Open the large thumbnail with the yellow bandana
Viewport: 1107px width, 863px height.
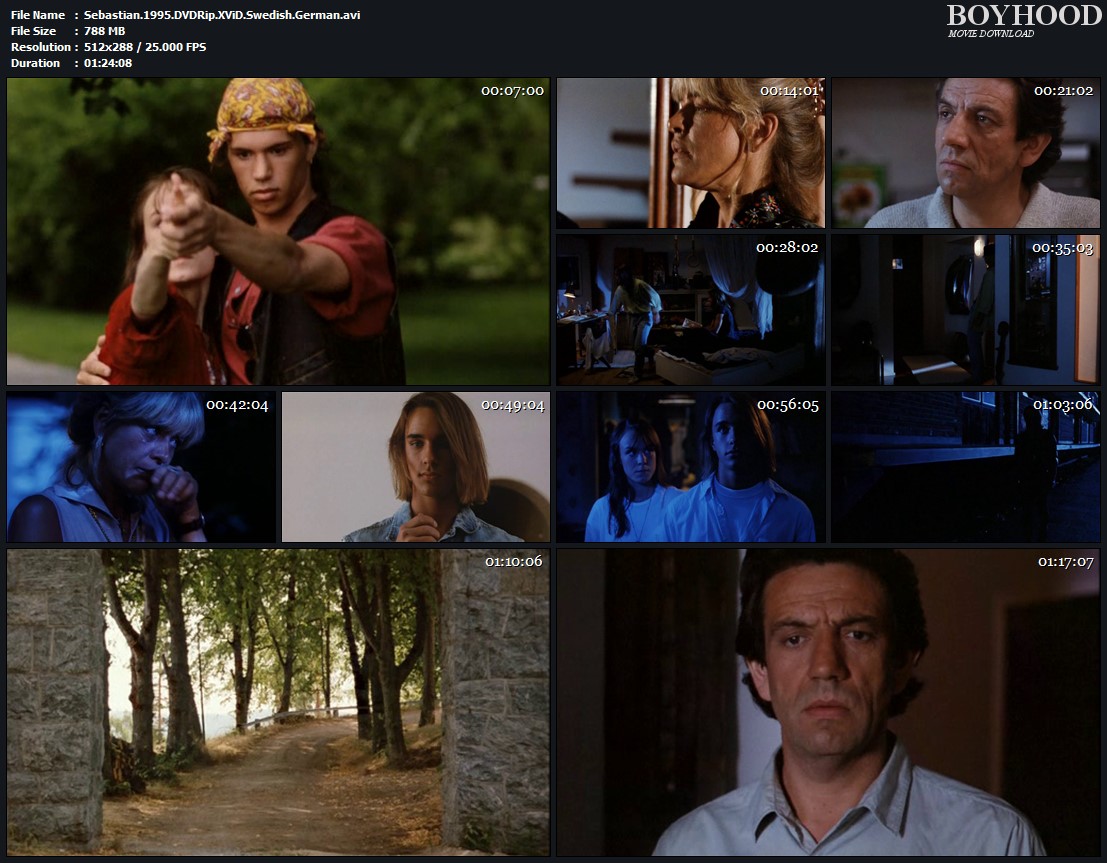point(278,232)
